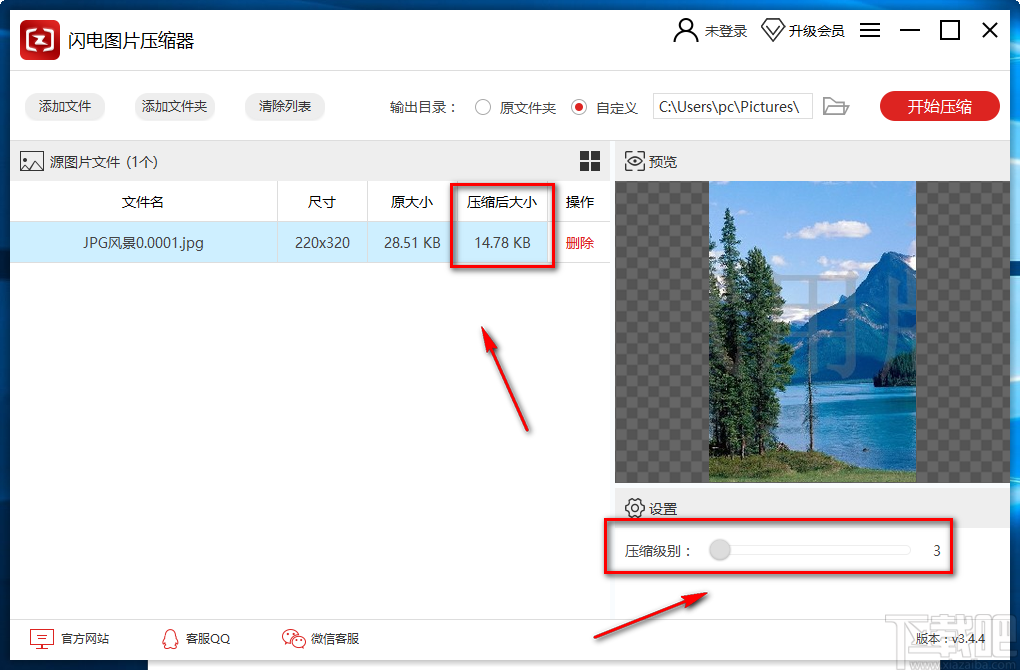Click the 尺寸 column header
1020x670 pixels.
[322, 202]
